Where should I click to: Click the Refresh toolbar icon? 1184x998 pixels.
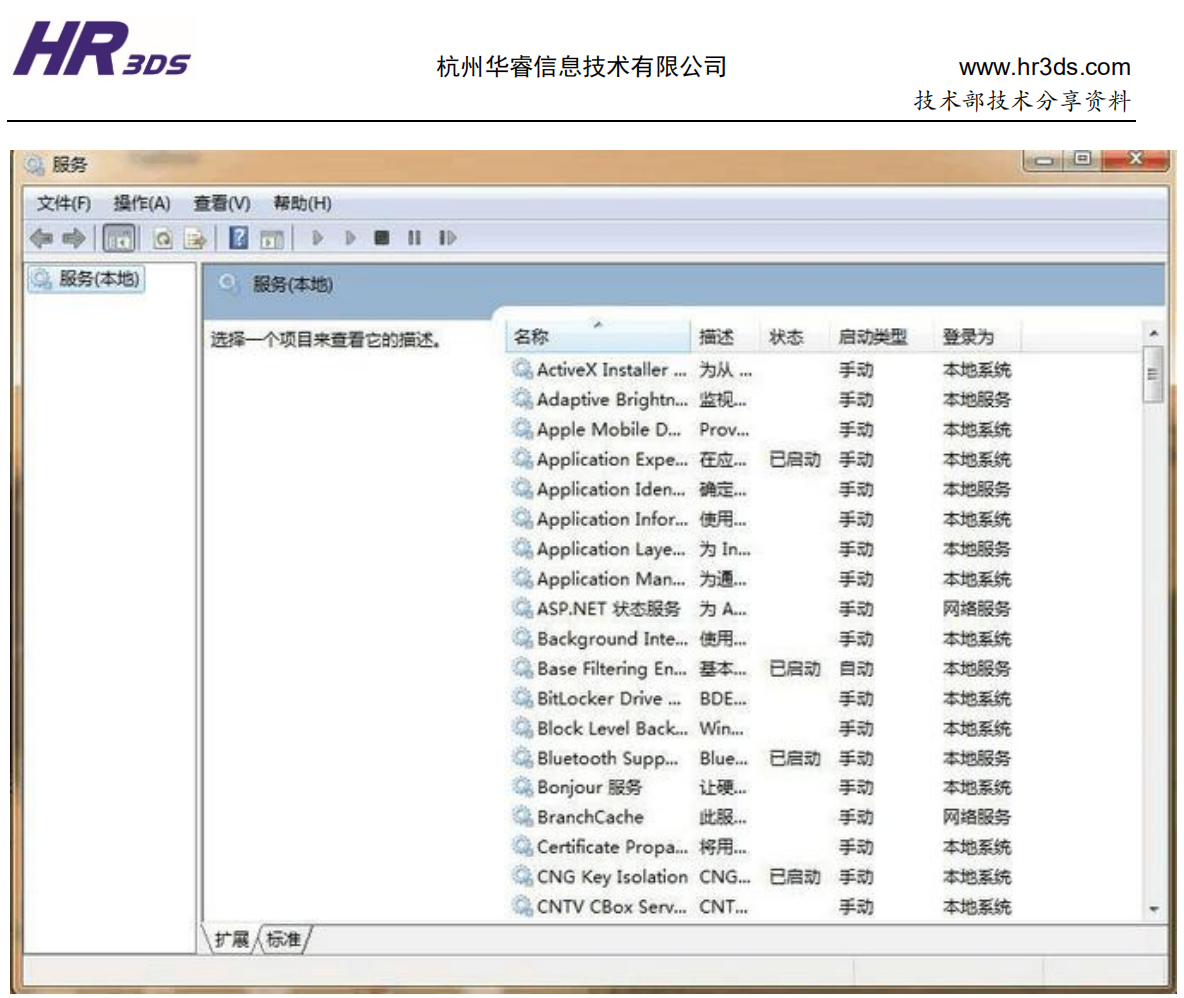tap(162, 239)
